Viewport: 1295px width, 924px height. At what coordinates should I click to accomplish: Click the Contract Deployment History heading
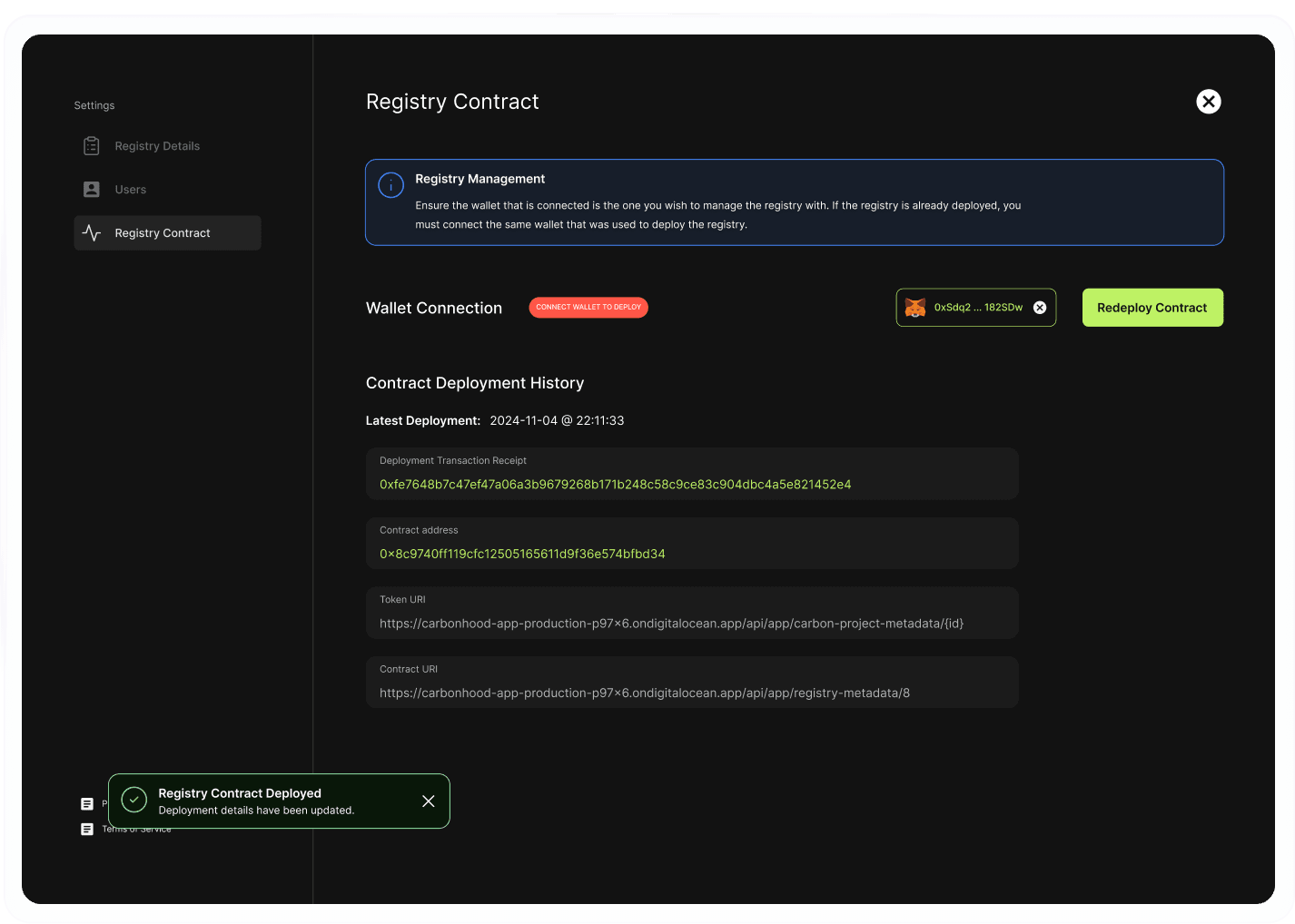click(x=475, y=383)
